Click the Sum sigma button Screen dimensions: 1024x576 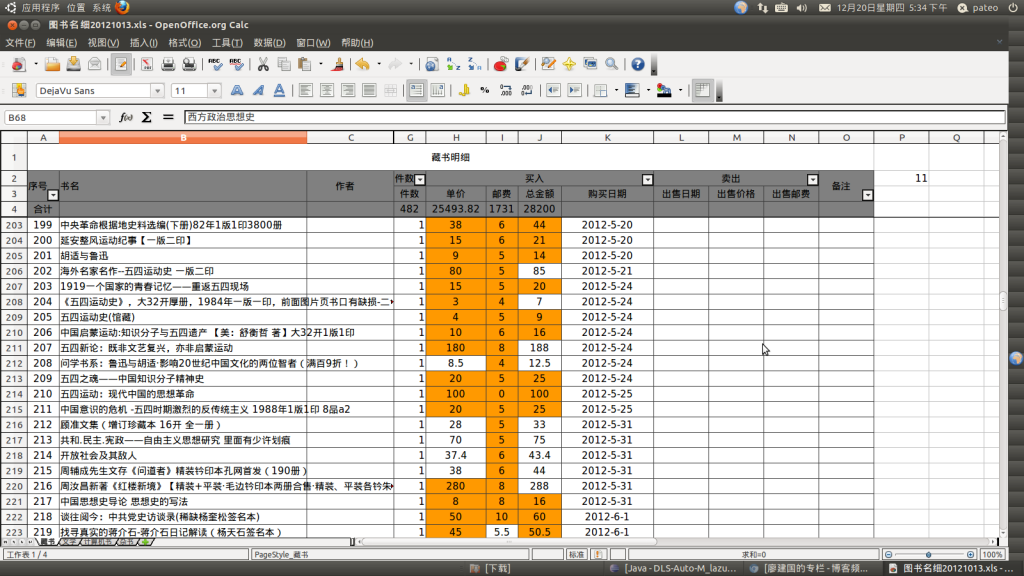(147, 118)
